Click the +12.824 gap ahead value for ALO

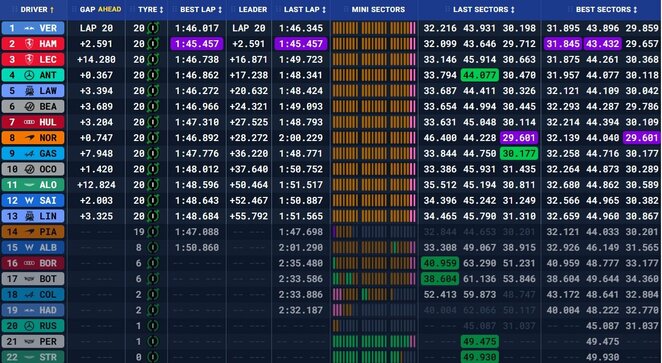(96, 185)
